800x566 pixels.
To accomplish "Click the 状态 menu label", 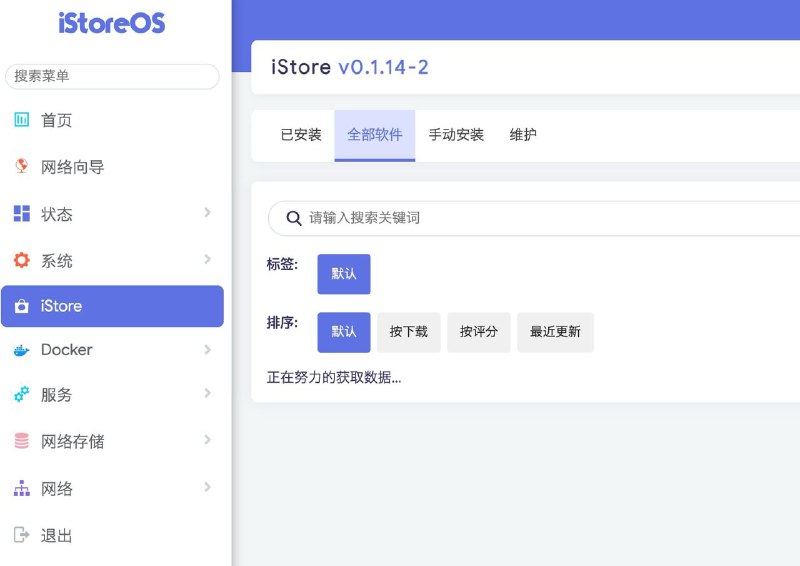I will pyautogui.click(x=57, y=214).
